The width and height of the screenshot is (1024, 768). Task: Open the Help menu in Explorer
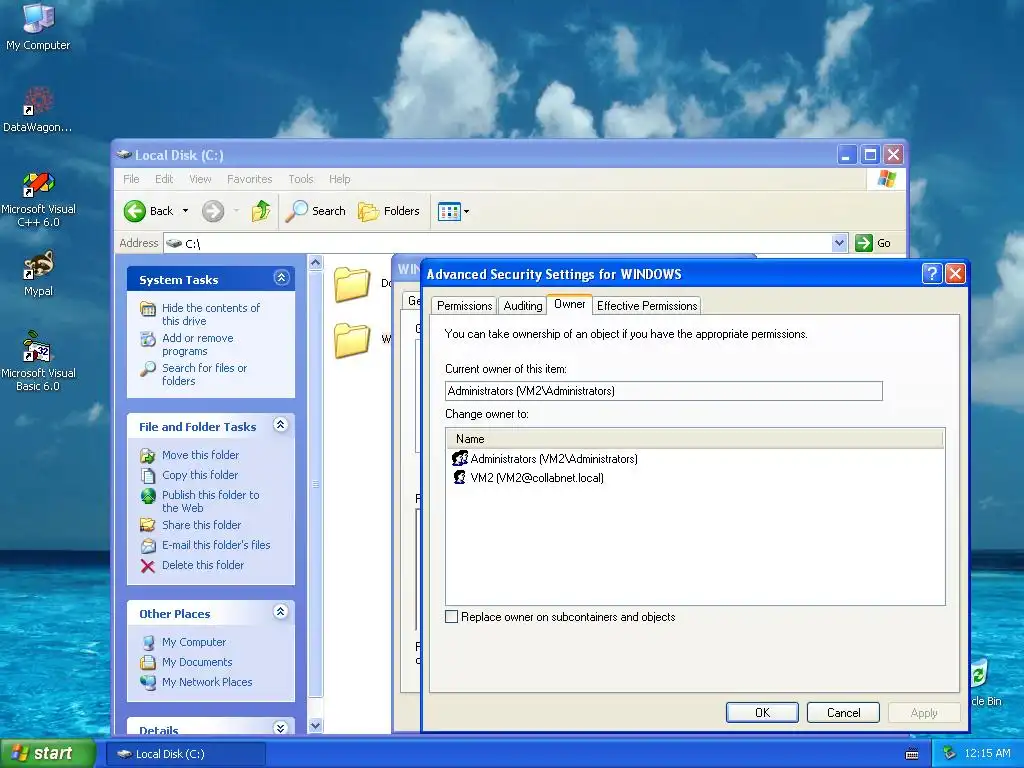340,179
